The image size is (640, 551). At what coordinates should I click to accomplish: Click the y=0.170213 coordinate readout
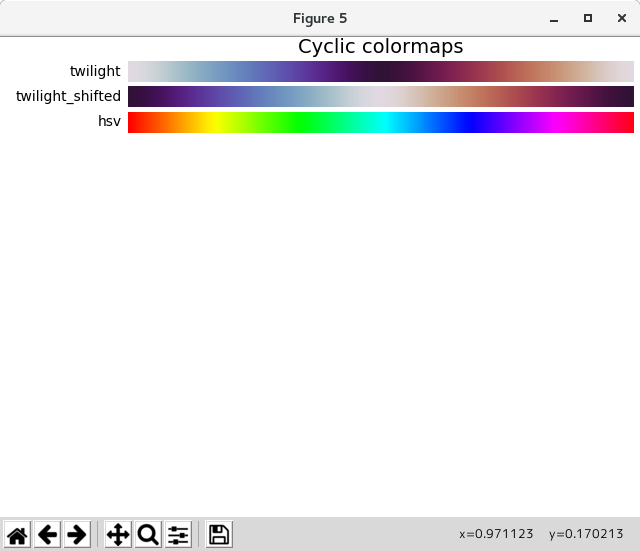pos(586,534)
